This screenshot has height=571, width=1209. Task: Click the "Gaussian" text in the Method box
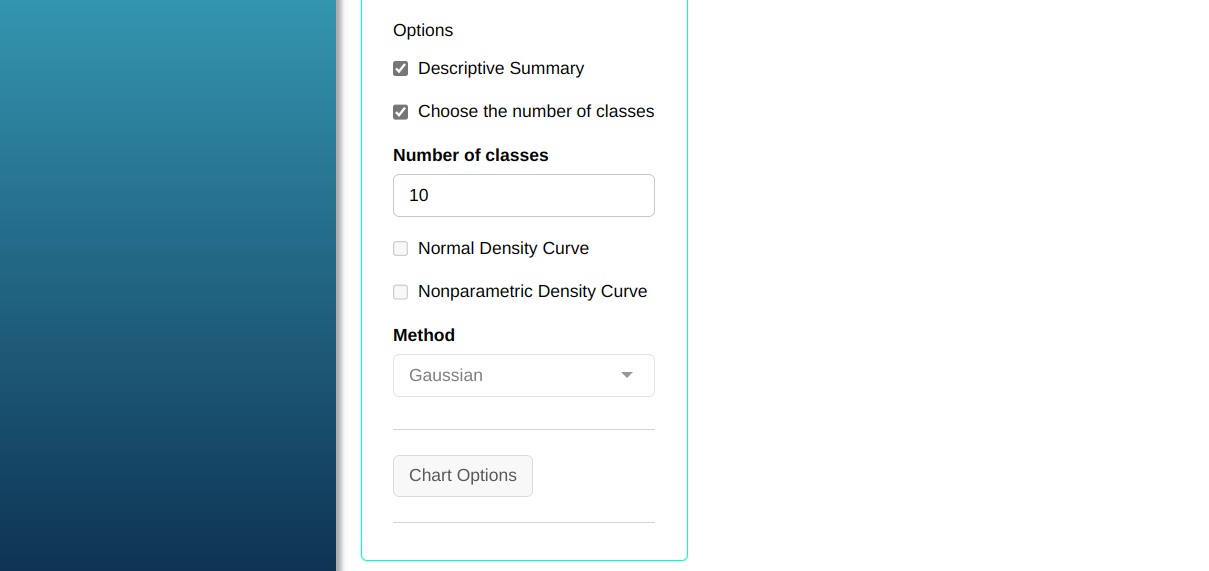point(446,376)
